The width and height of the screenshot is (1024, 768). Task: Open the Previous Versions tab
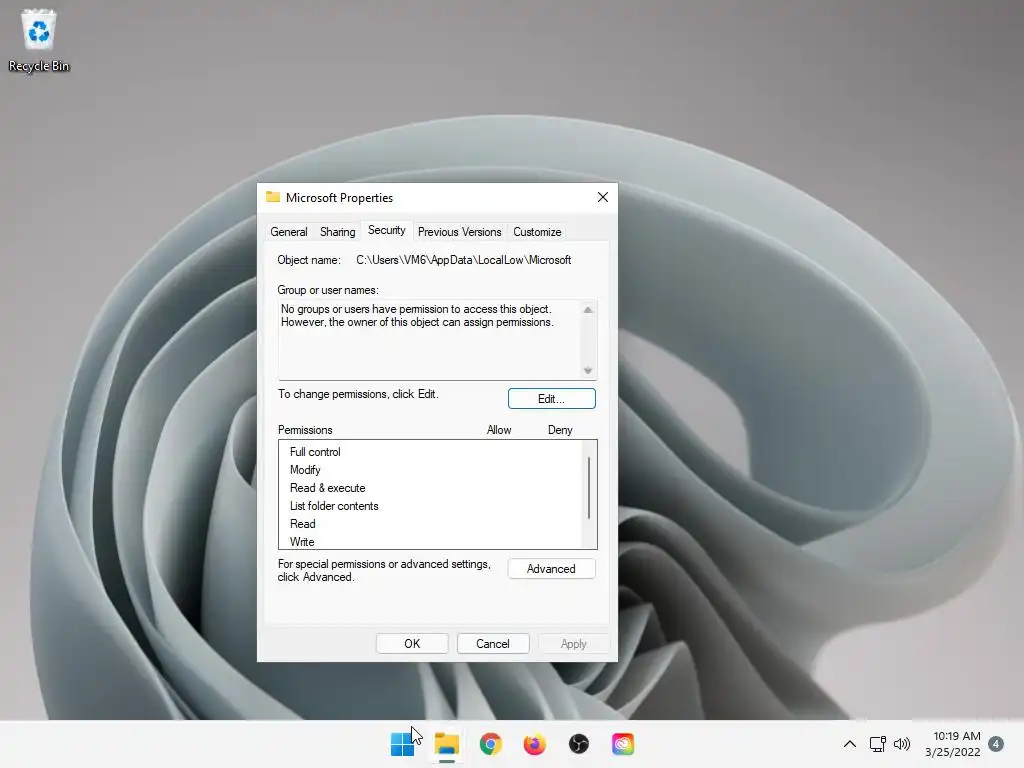point(460,232)
